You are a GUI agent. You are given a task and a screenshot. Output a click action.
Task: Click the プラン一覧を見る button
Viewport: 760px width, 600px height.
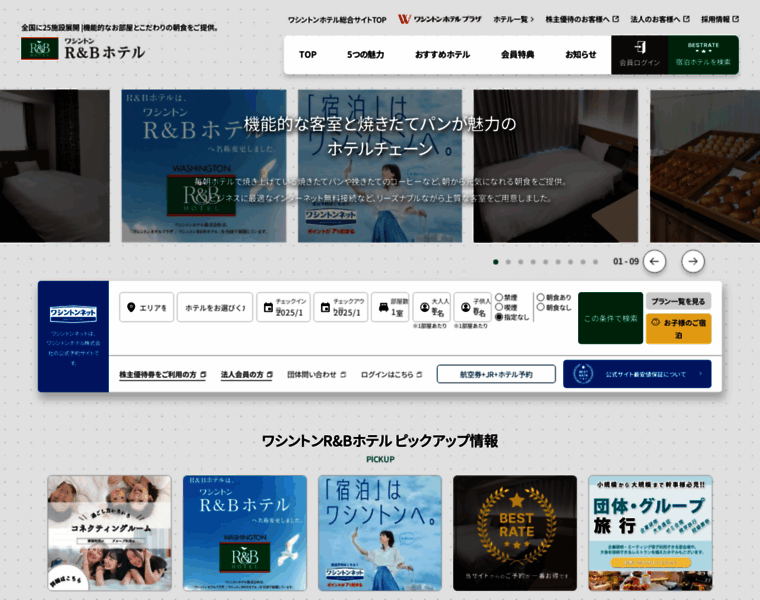(x=679, y=301)
